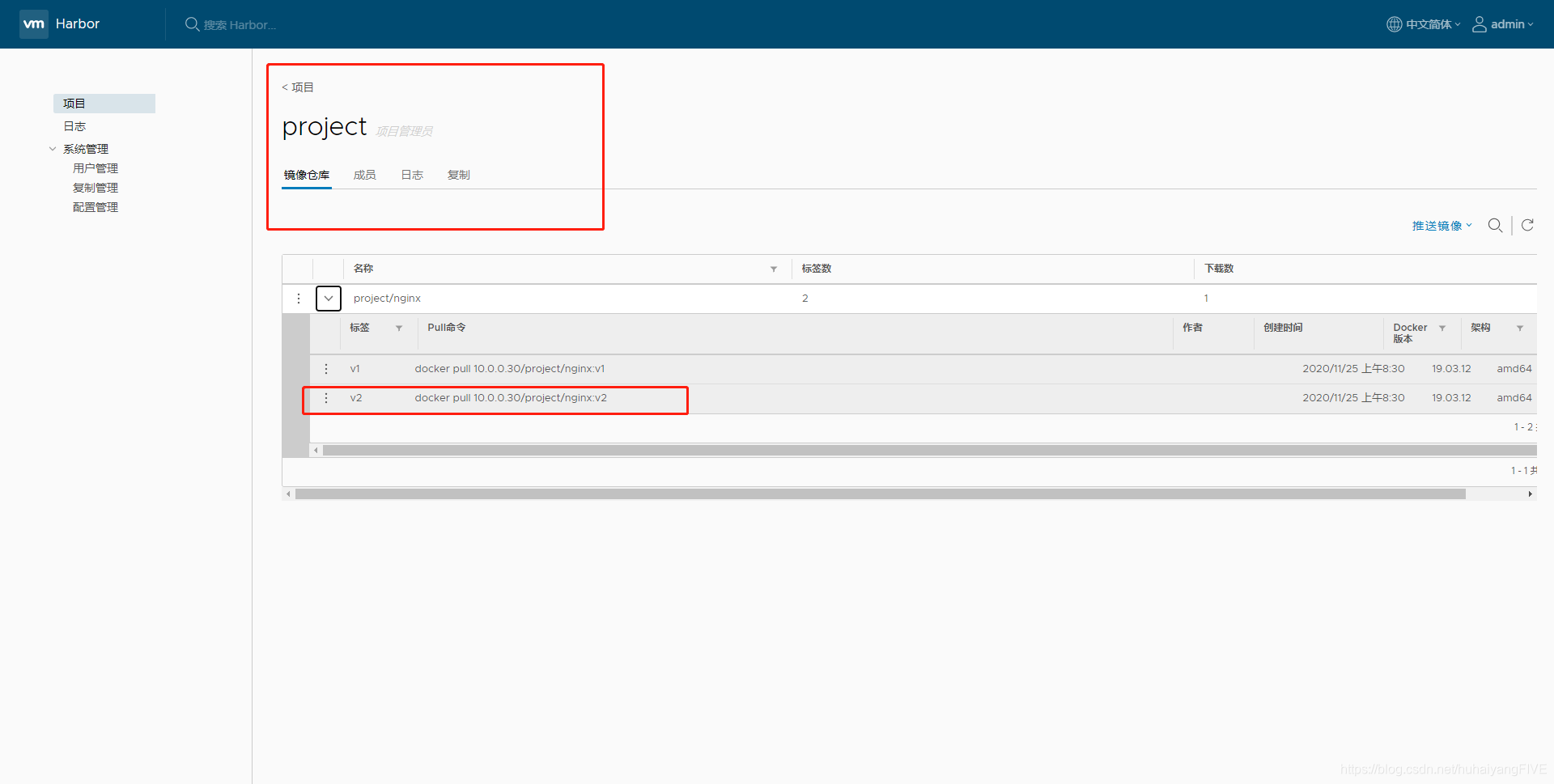Image resolution: width=1554 pixels, height=784 pixels.
Task: Open 用户管理 in the sidebar
Action: tap(96, 168)
